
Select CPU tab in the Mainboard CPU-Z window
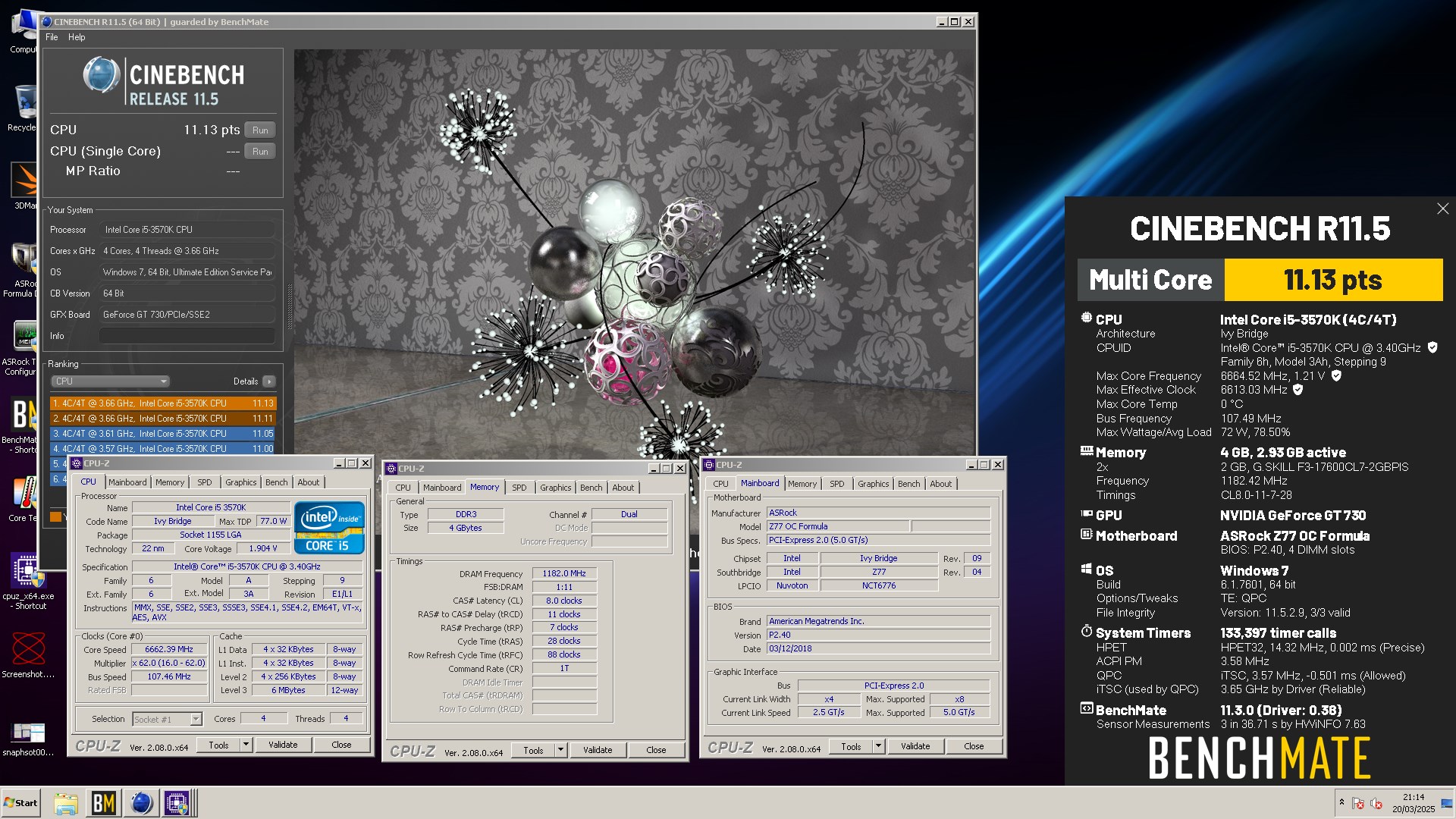point(721,484)
